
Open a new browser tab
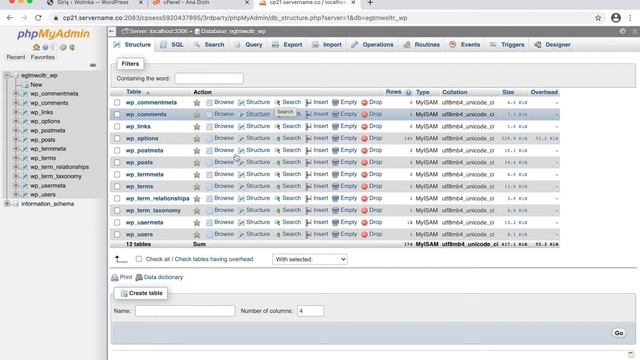(370, 3)
